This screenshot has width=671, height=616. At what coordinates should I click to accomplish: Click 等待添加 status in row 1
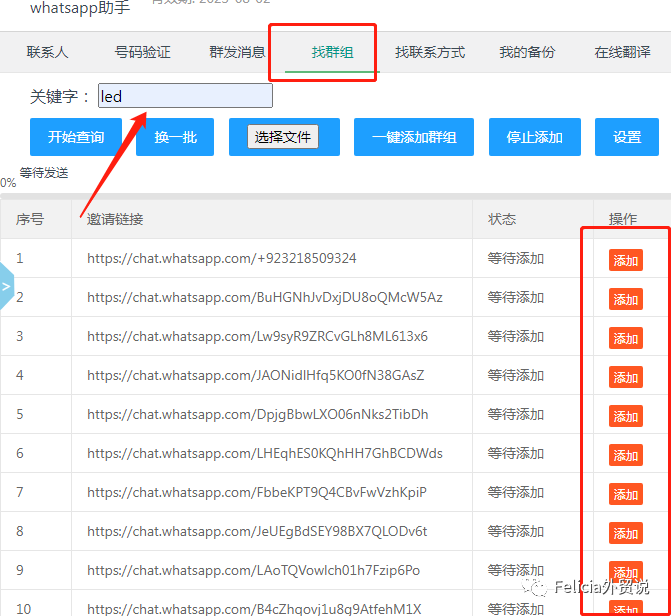(x=516, y=258)
